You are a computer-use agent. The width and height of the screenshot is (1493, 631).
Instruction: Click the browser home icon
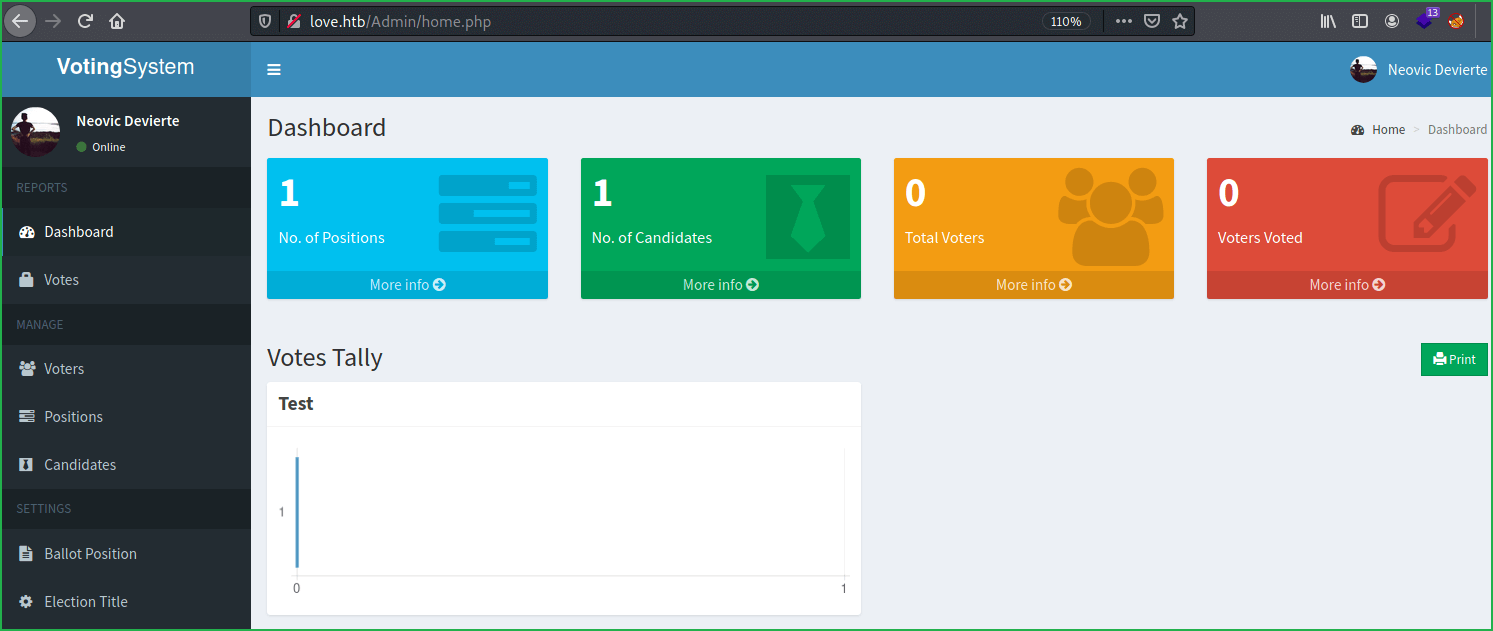(x=117, y=21)
